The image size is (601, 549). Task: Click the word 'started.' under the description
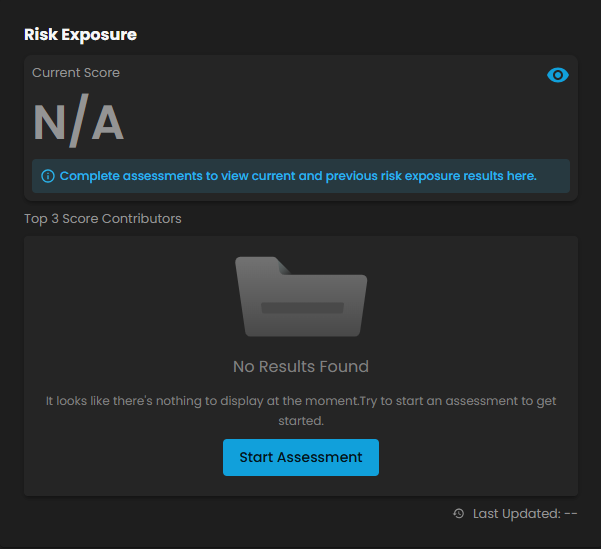pyautogui.click(x=301, y=421)
